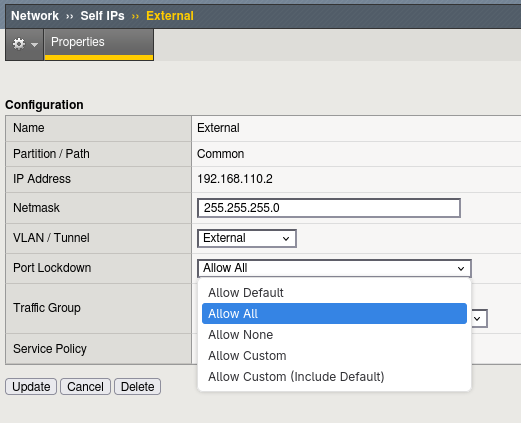Click the Update button
Viewport: 521px width, 423px height.
31,387
